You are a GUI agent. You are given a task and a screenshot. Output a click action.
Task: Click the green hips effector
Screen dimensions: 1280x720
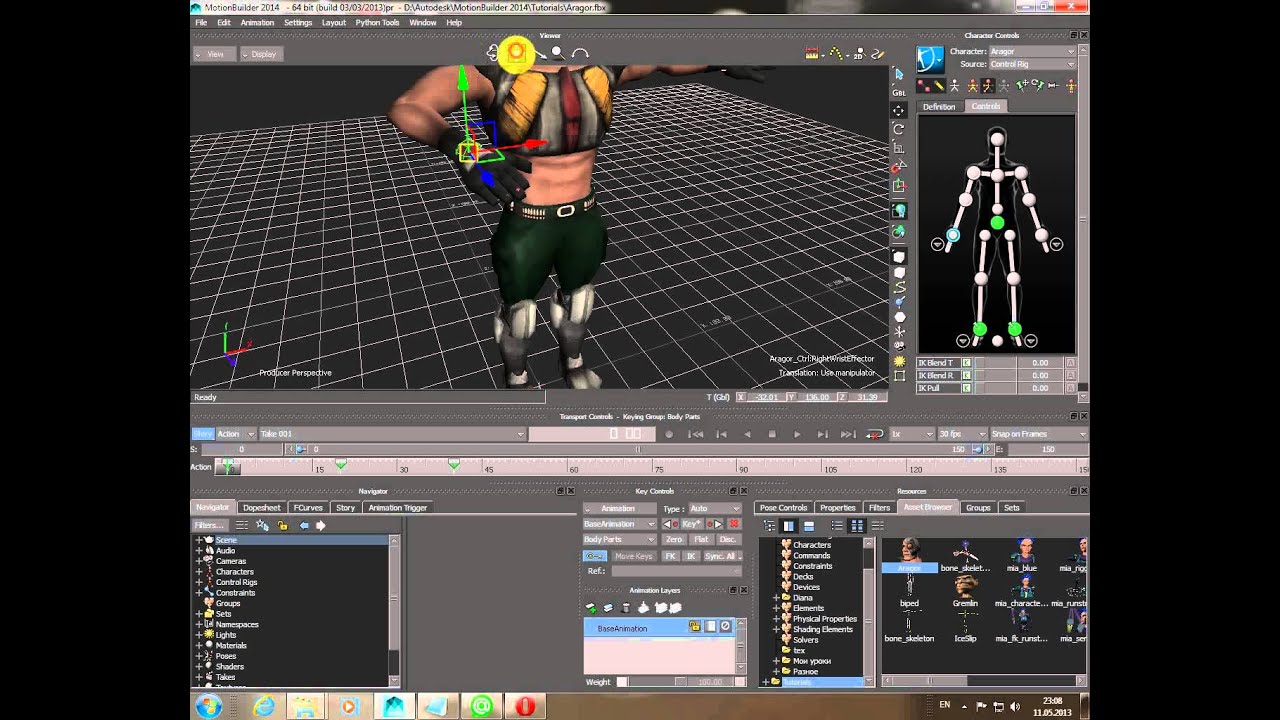tap(997, 222)
